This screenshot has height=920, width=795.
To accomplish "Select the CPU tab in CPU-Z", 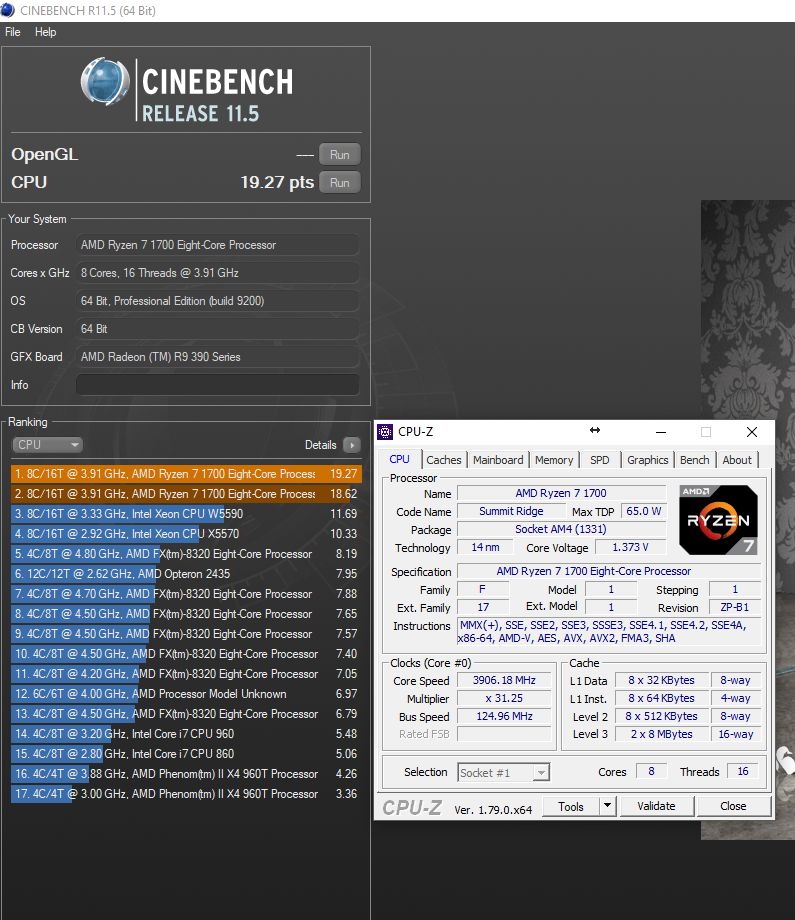I will 400,459.
